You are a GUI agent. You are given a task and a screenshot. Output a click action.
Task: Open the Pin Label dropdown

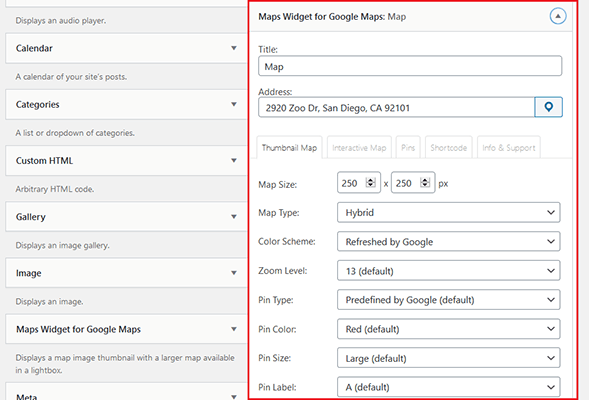point(449,387)
